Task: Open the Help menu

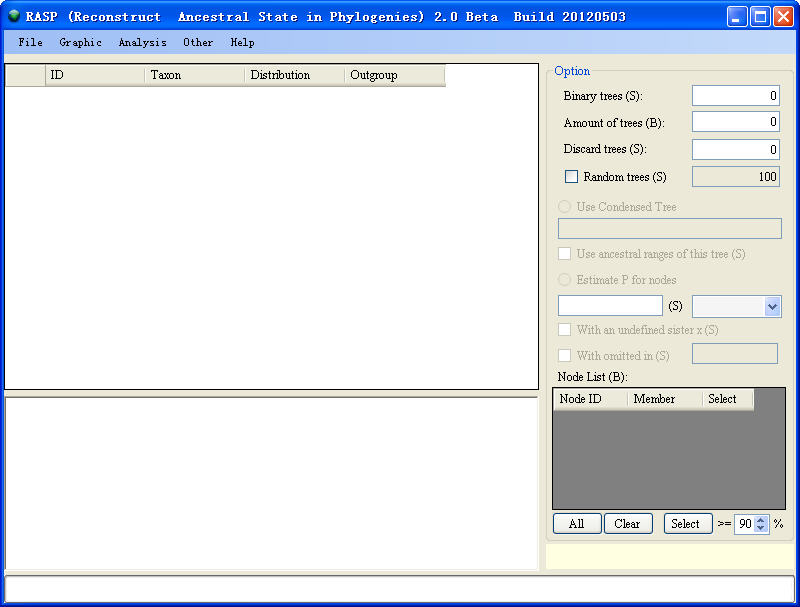Action: pos(242,42)
